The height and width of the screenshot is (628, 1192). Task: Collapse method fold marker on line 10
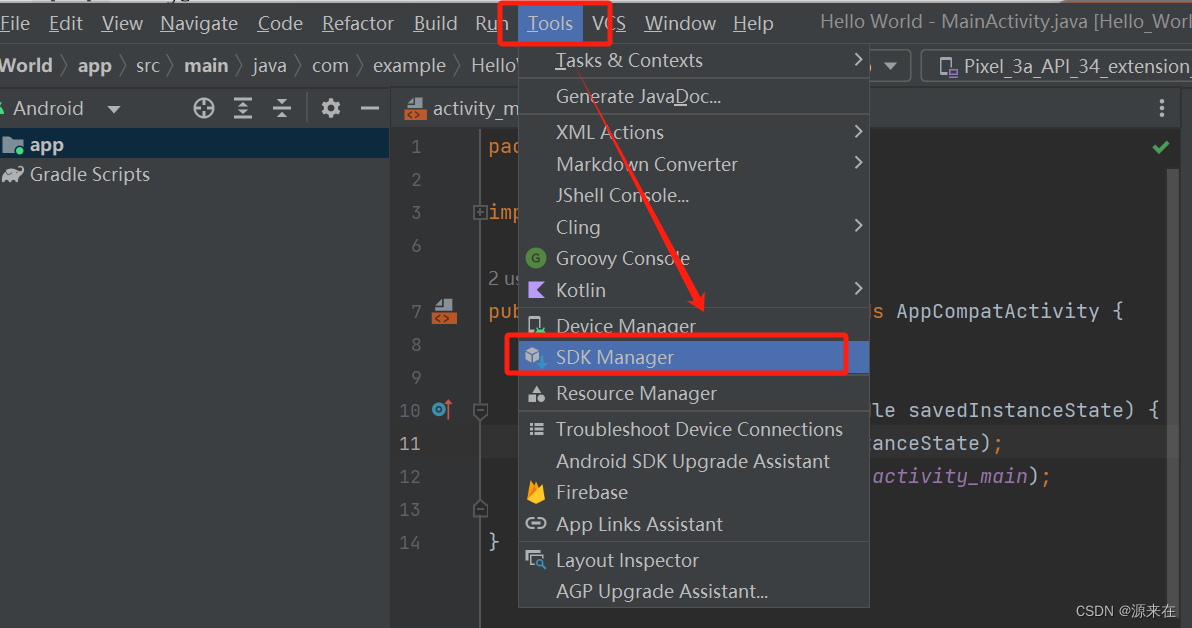tap(480, 411)
